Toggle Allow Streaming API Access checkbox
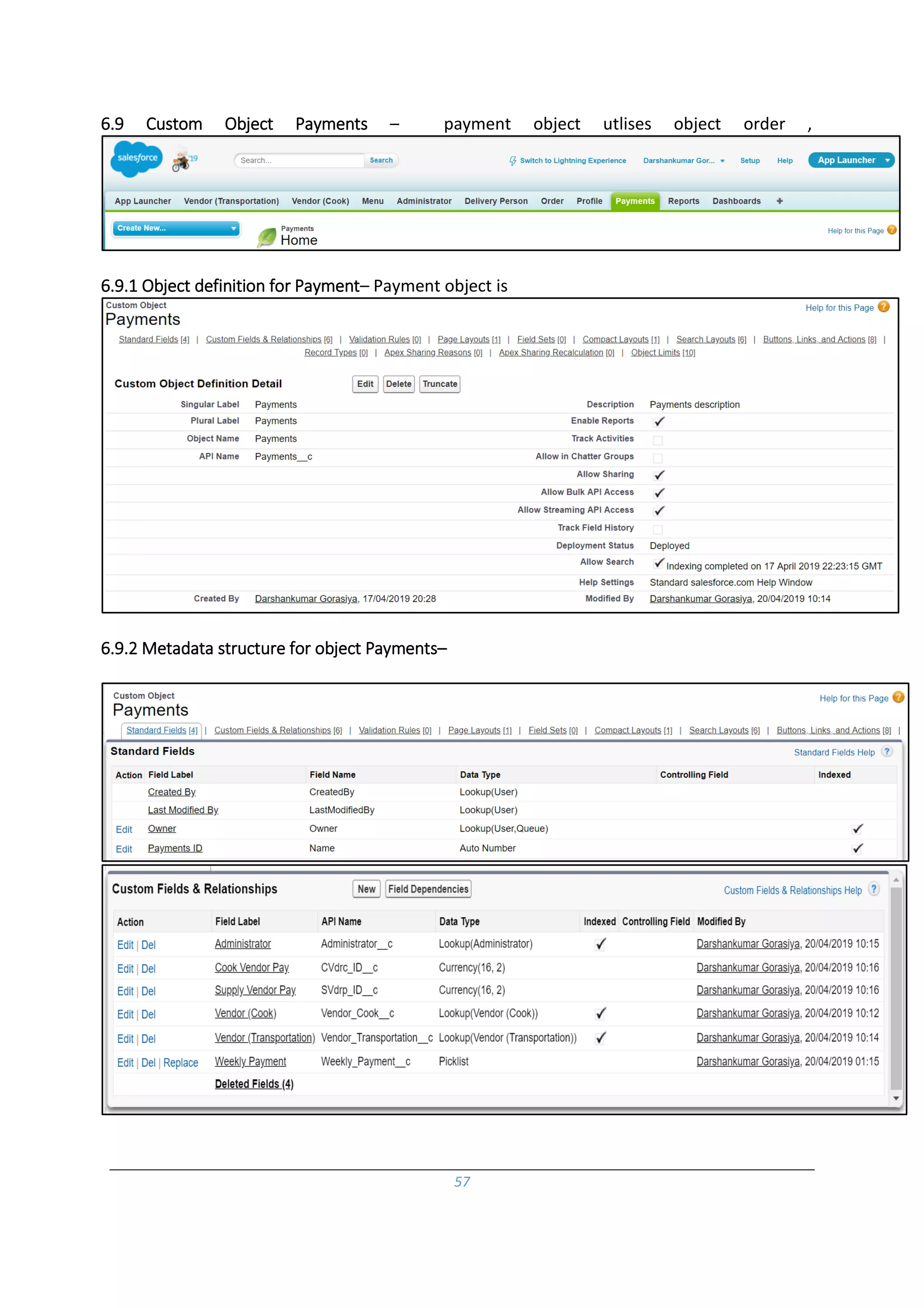This screenshot has height=1308, width=924. pyautogui.click(x=659, y=510)
